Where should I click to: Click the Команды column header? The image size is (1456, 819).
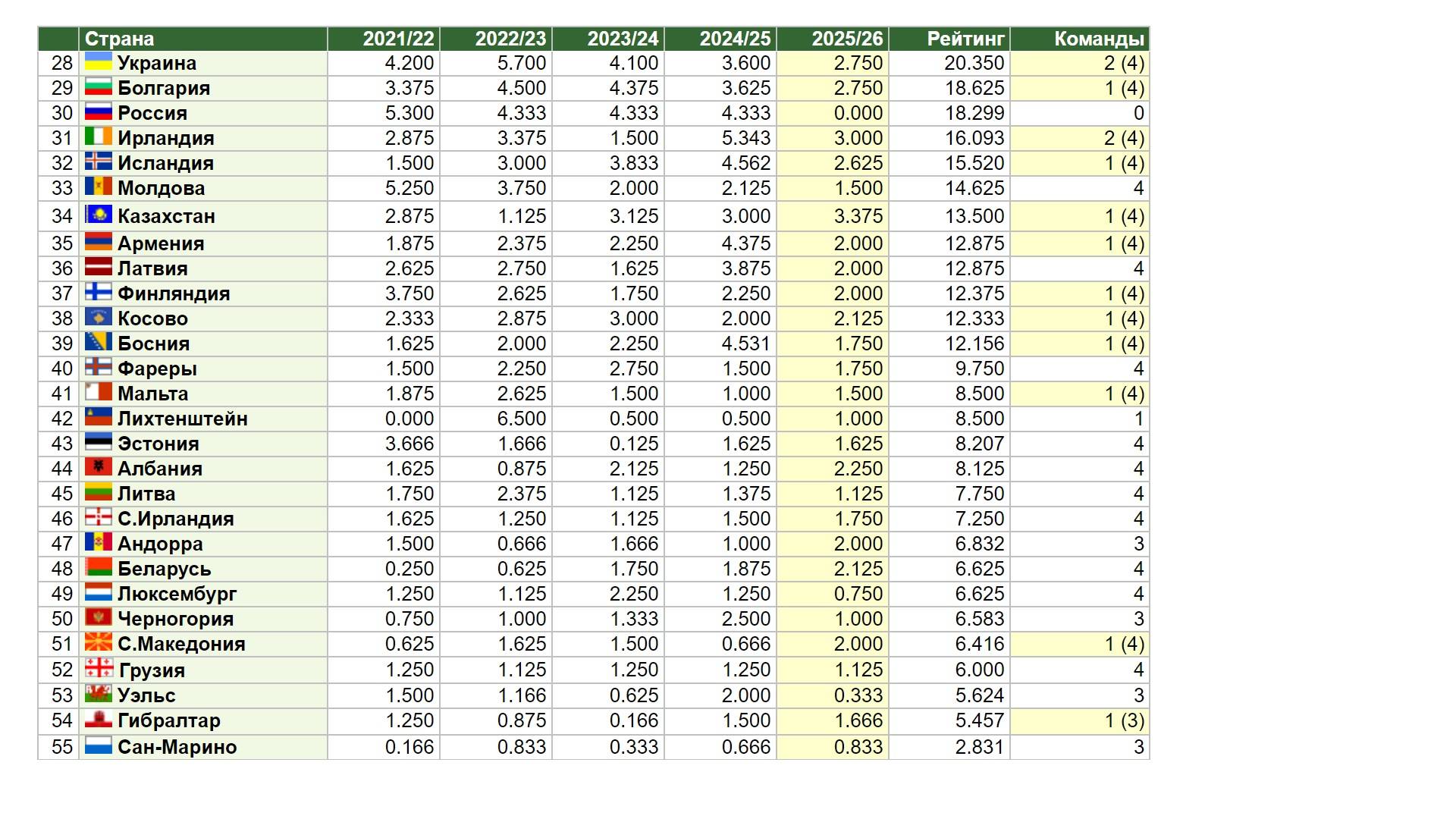point(1098,39)
